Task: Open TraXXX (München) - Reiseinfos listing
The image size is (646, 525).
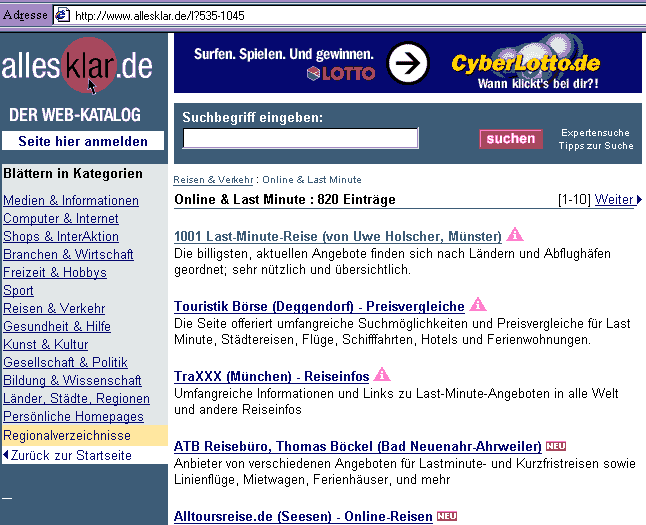Action: click(272, 377)
